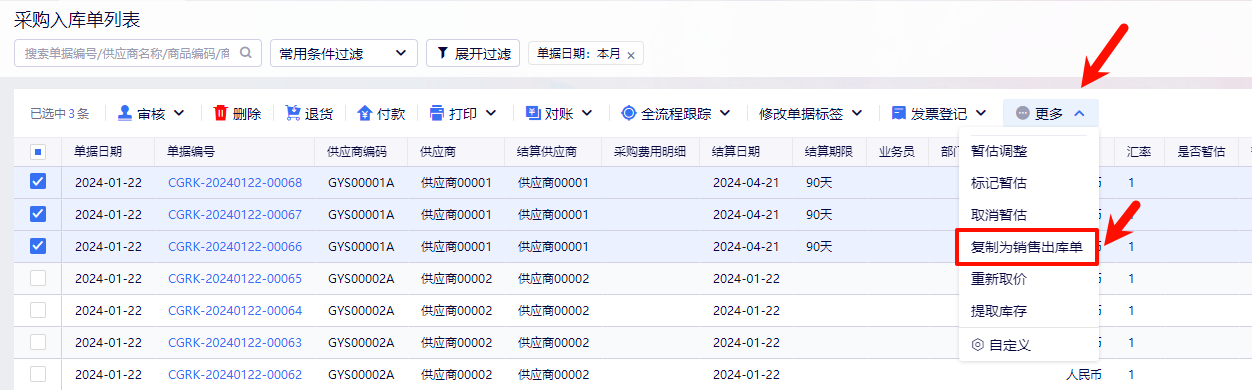Click the red 删除 trash icon
Screen dimensions: 1252x390
pyautogui.click(x=220, y=113)
